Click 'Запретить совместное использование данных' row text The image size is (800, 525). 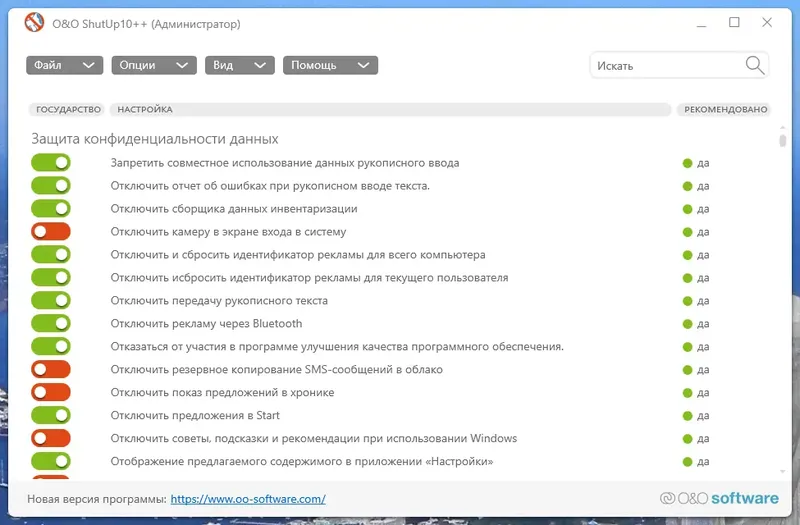click(285, 163)
